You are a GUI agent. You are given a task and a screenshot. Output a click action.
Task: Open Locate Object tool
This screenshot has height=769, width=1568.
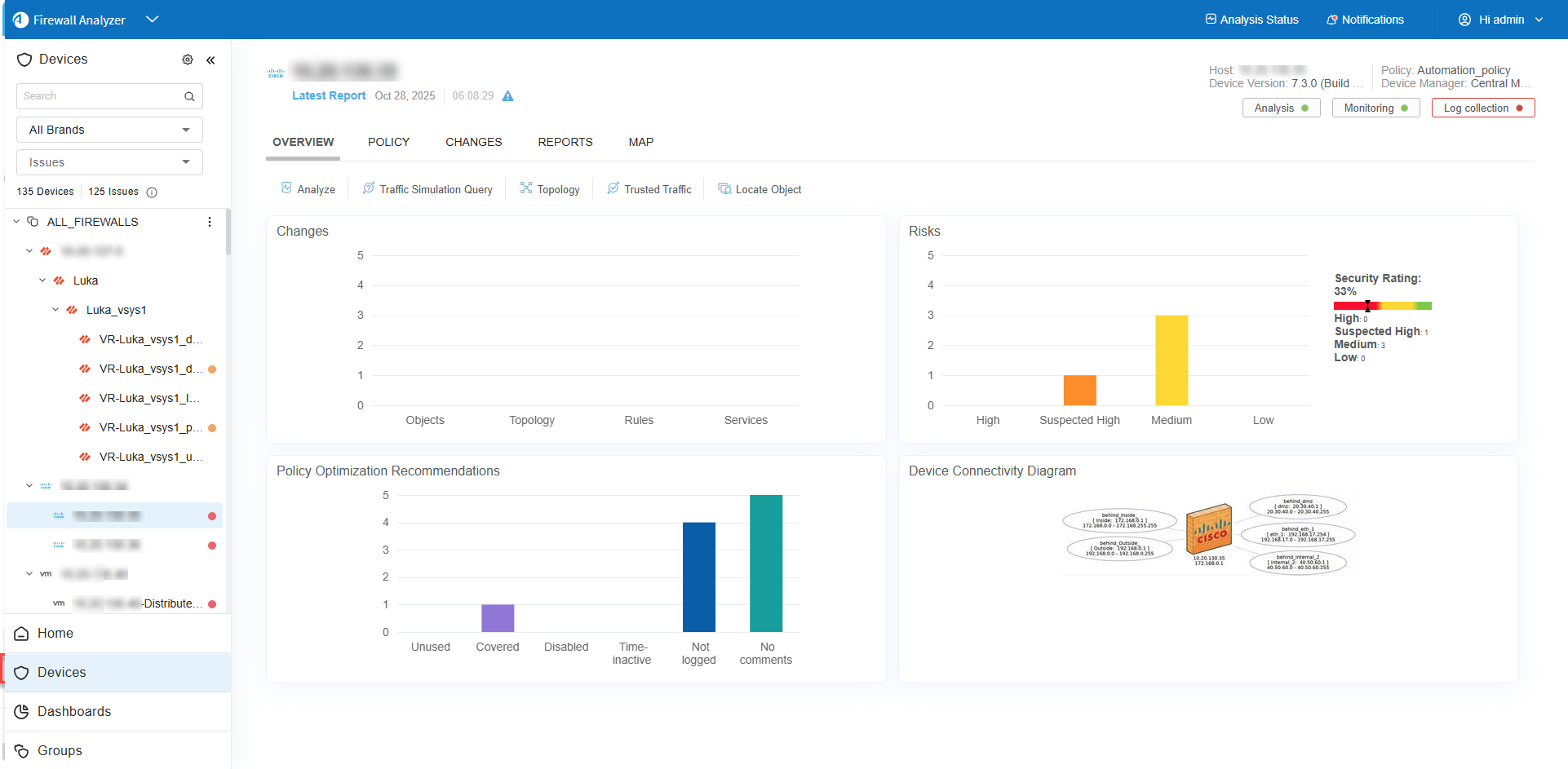click(x=760, y=189)
